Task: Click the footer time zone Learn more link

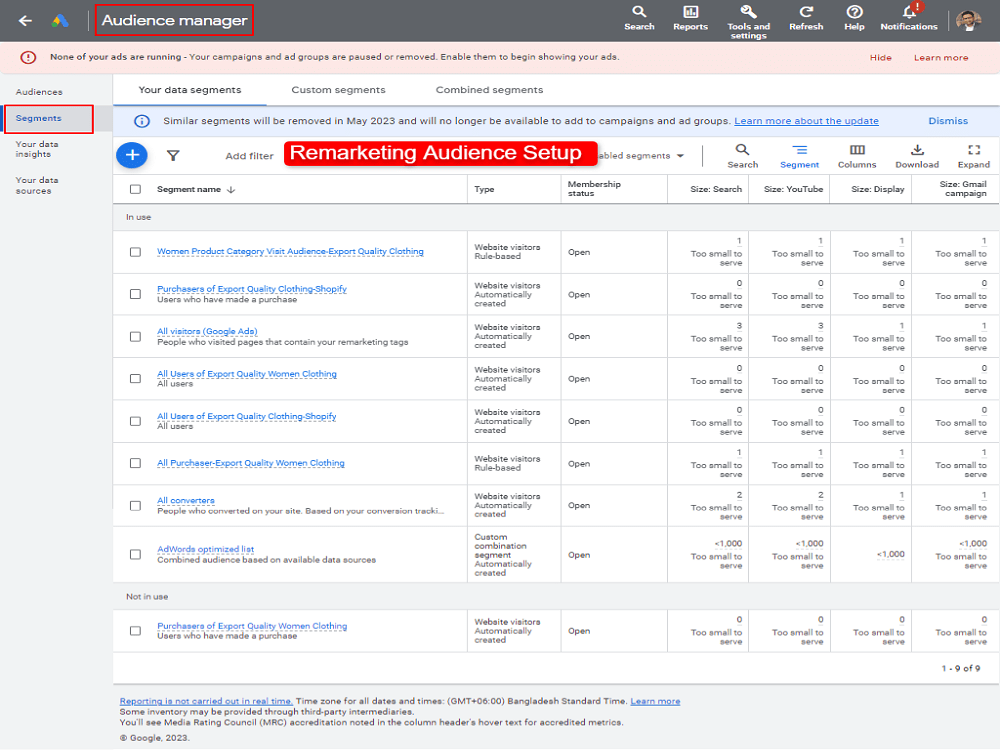Action: click(x=655, y=701)
